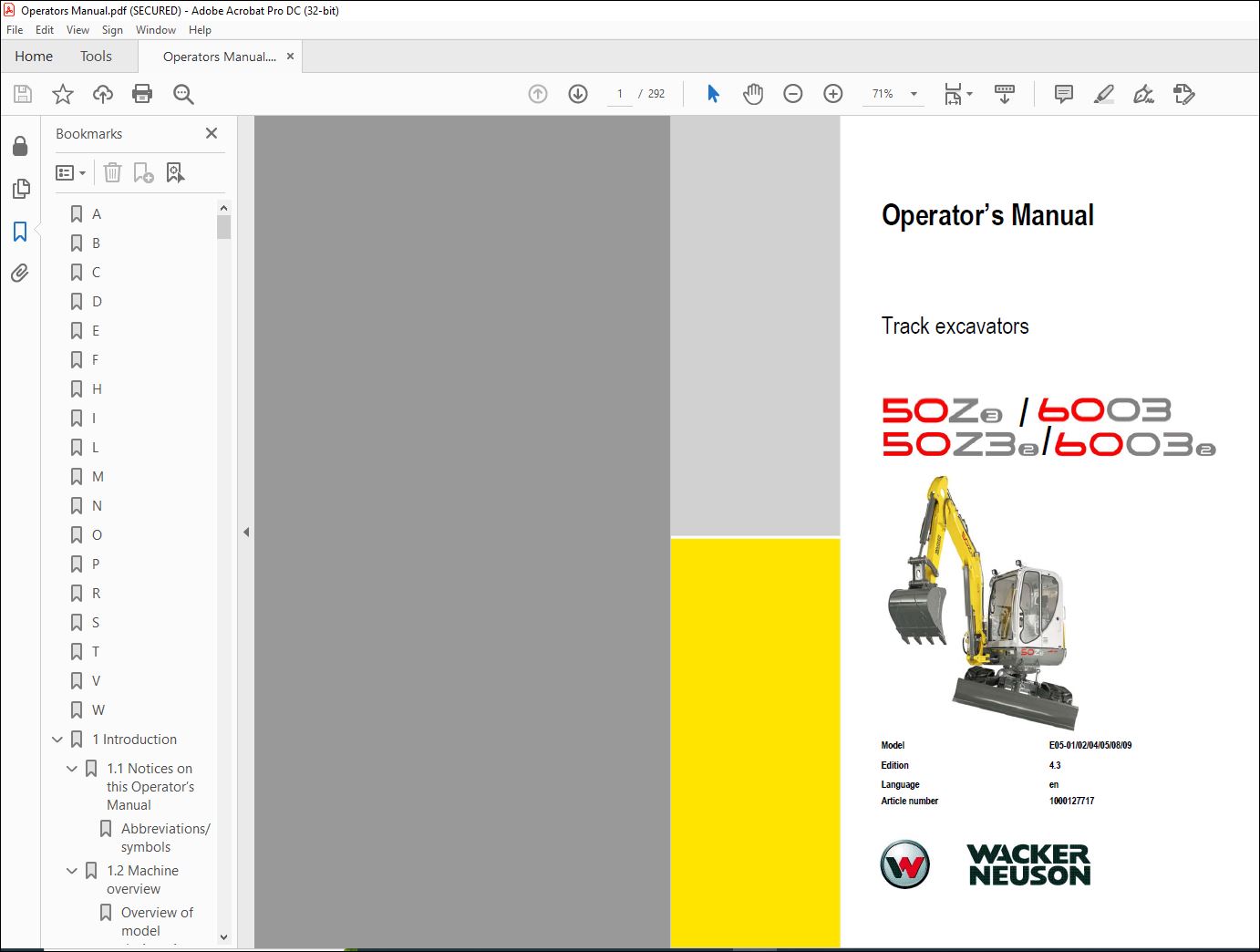Switch to the Tools tab
Screen dimensions: 1260x952
96,57
